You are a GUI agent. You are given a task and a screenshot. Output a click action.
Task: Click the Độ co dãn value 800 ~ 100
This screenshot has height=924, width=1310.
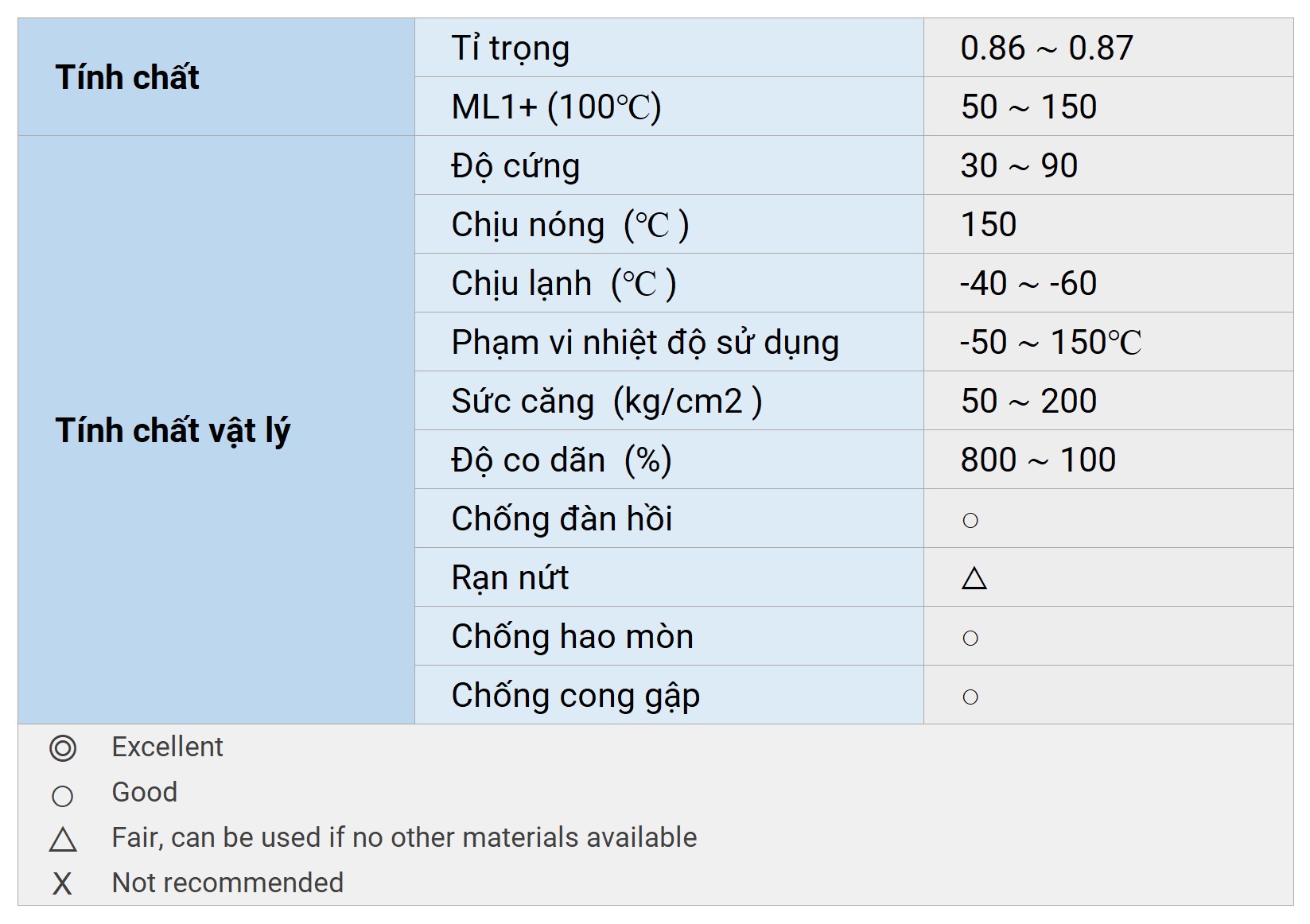coord(1037,460)
